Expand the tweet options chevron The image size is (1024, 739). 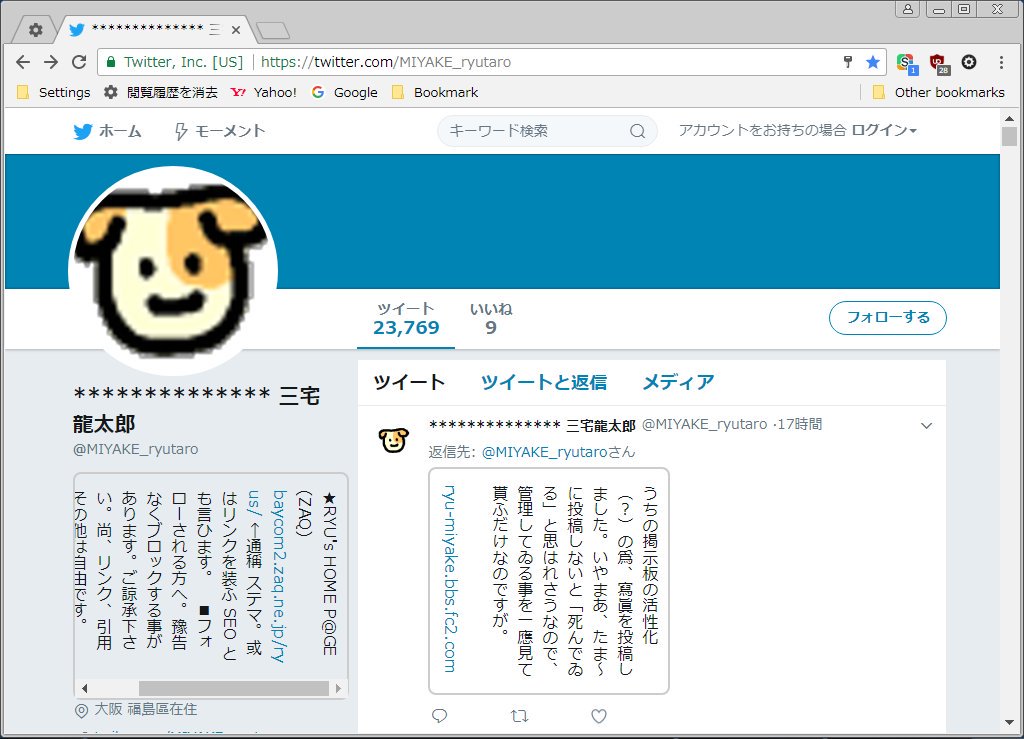point(926,426)
